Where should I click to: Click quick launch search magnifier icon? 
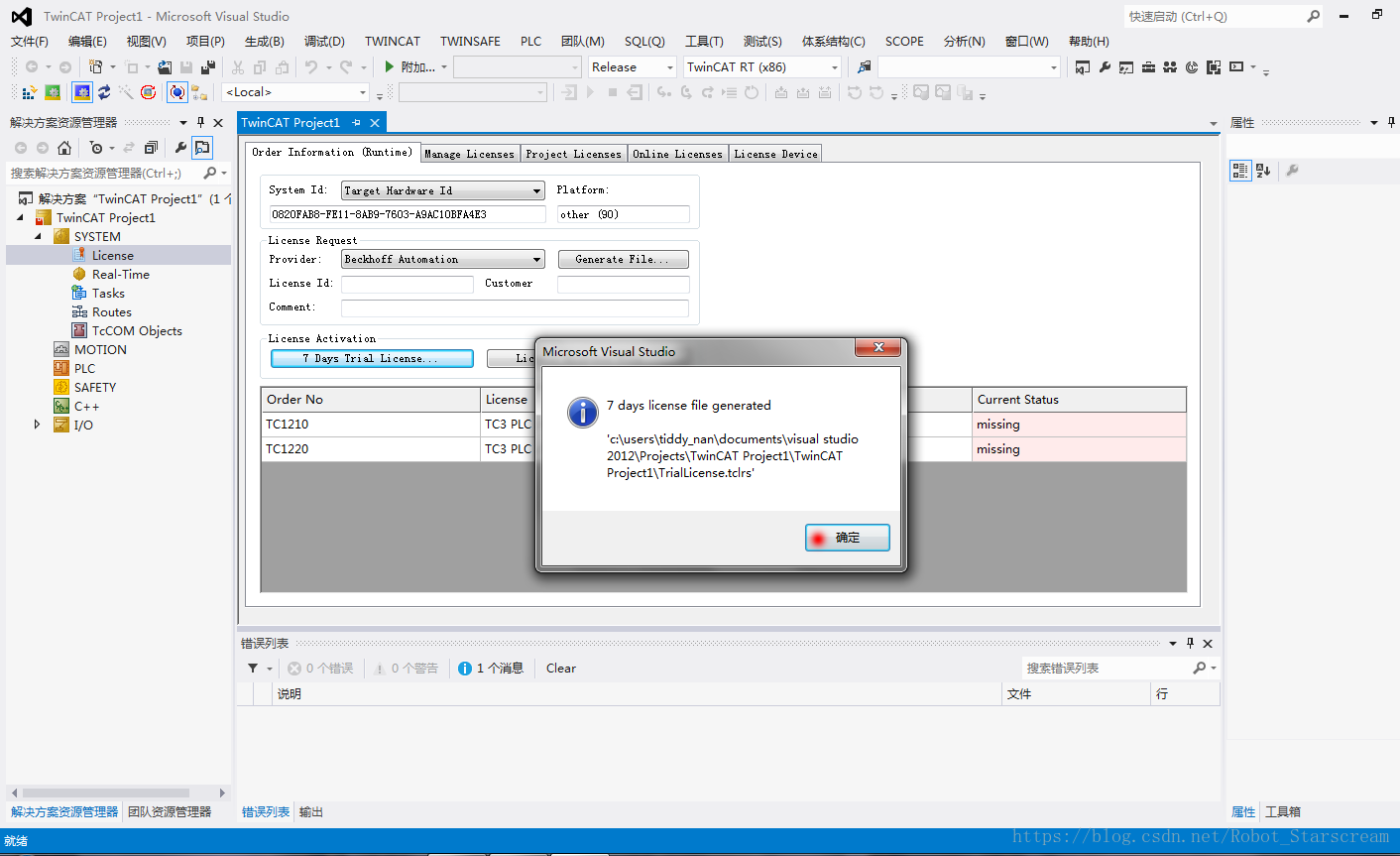(x=1314, y=16)
